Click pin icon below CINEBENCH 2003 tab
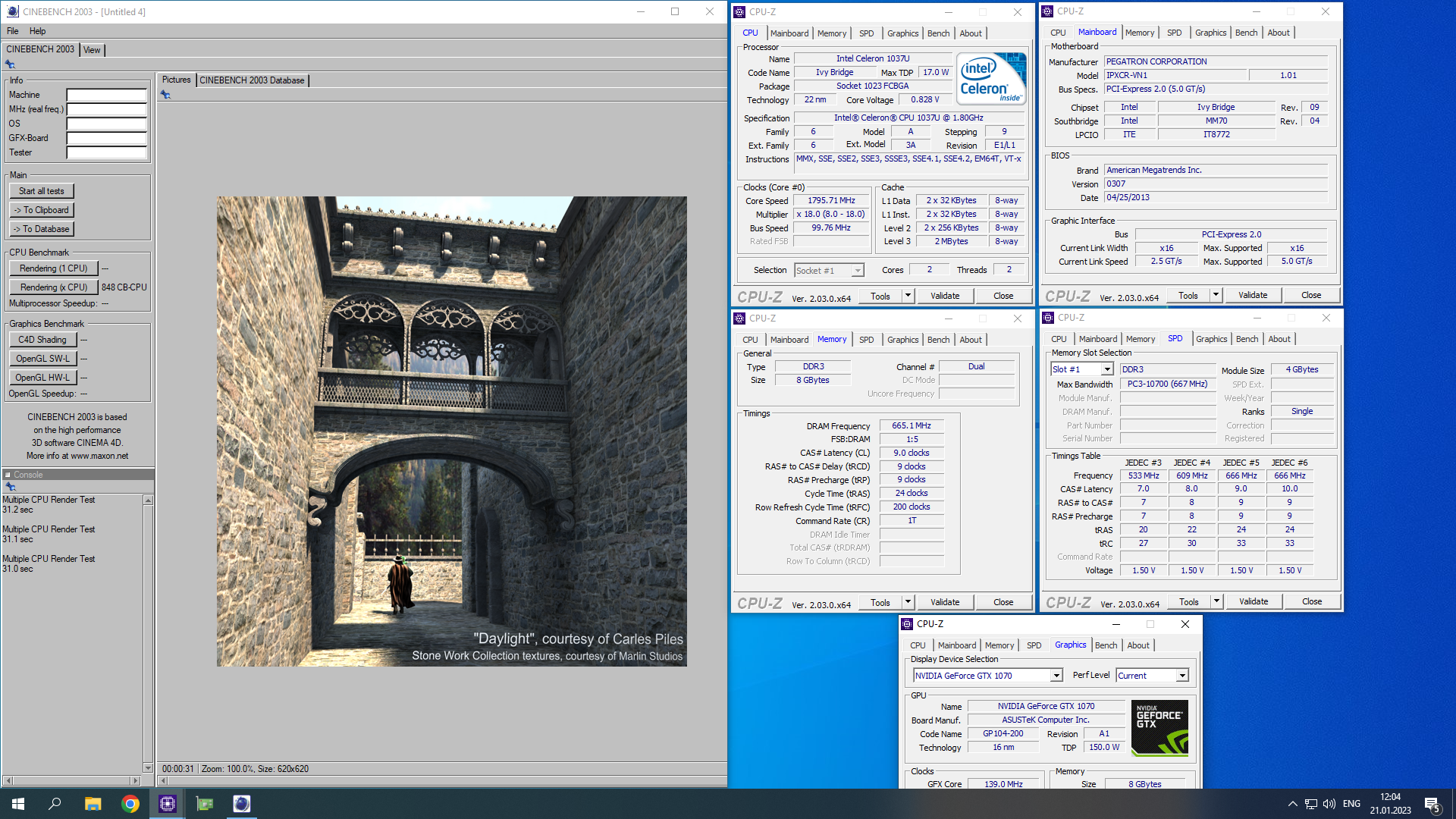 (x=10, y=64)
